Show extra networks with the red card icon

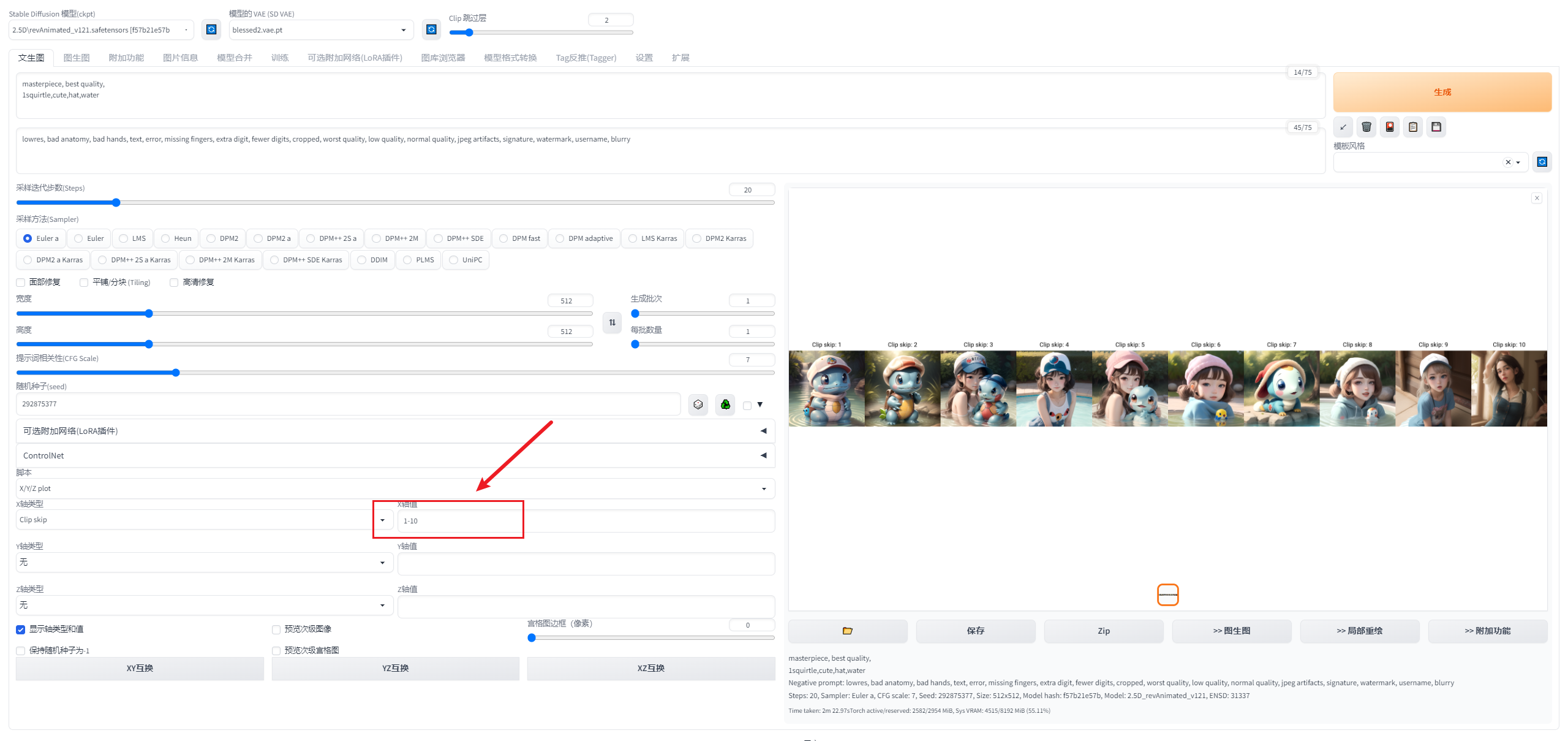(1390, 127)
